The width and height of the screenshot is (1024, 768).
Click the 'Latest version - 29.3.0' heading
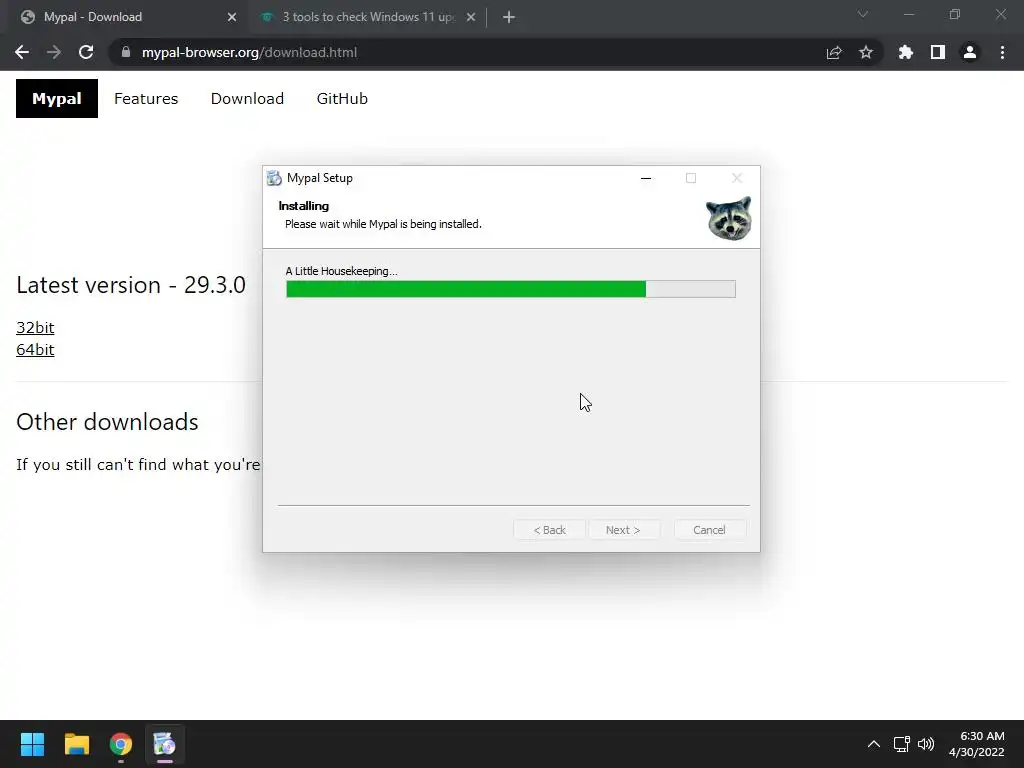coord(131,285)
